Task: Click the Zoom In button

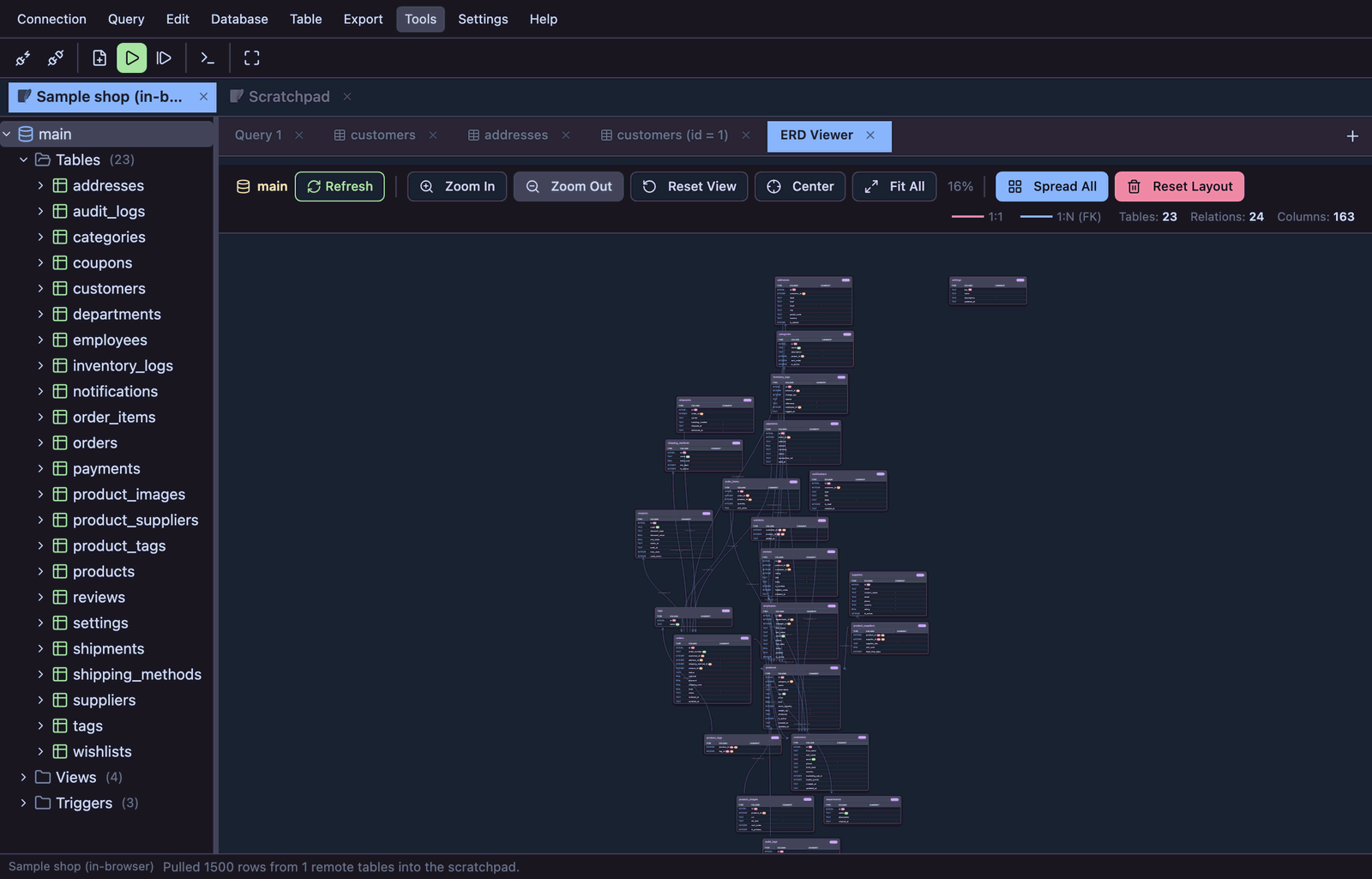Action: click(x=457, y=186)
